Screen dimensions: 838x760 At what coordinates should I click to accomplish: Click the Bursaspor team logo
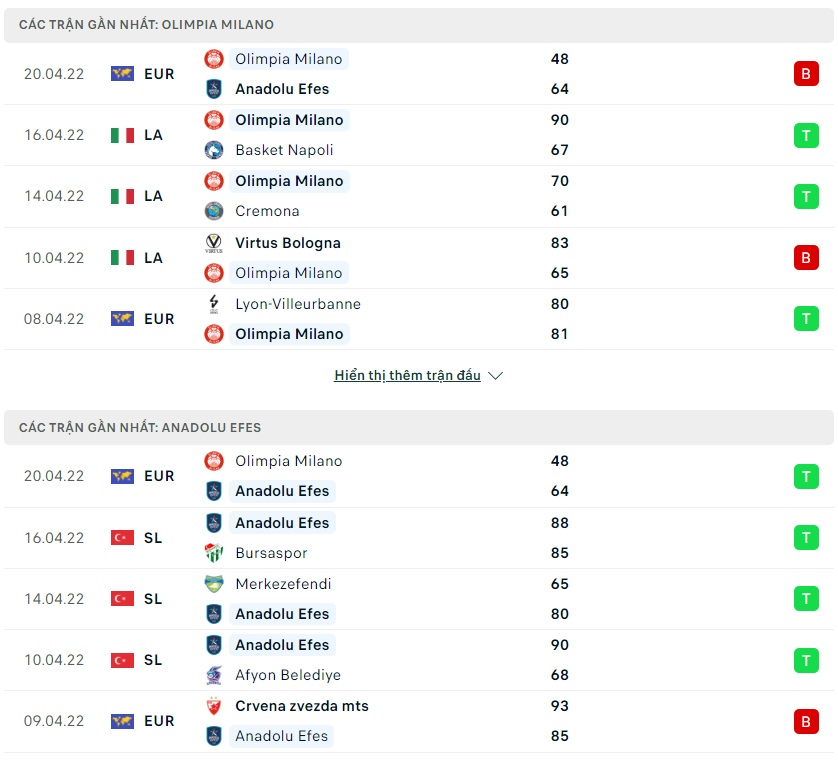[214, 553]
